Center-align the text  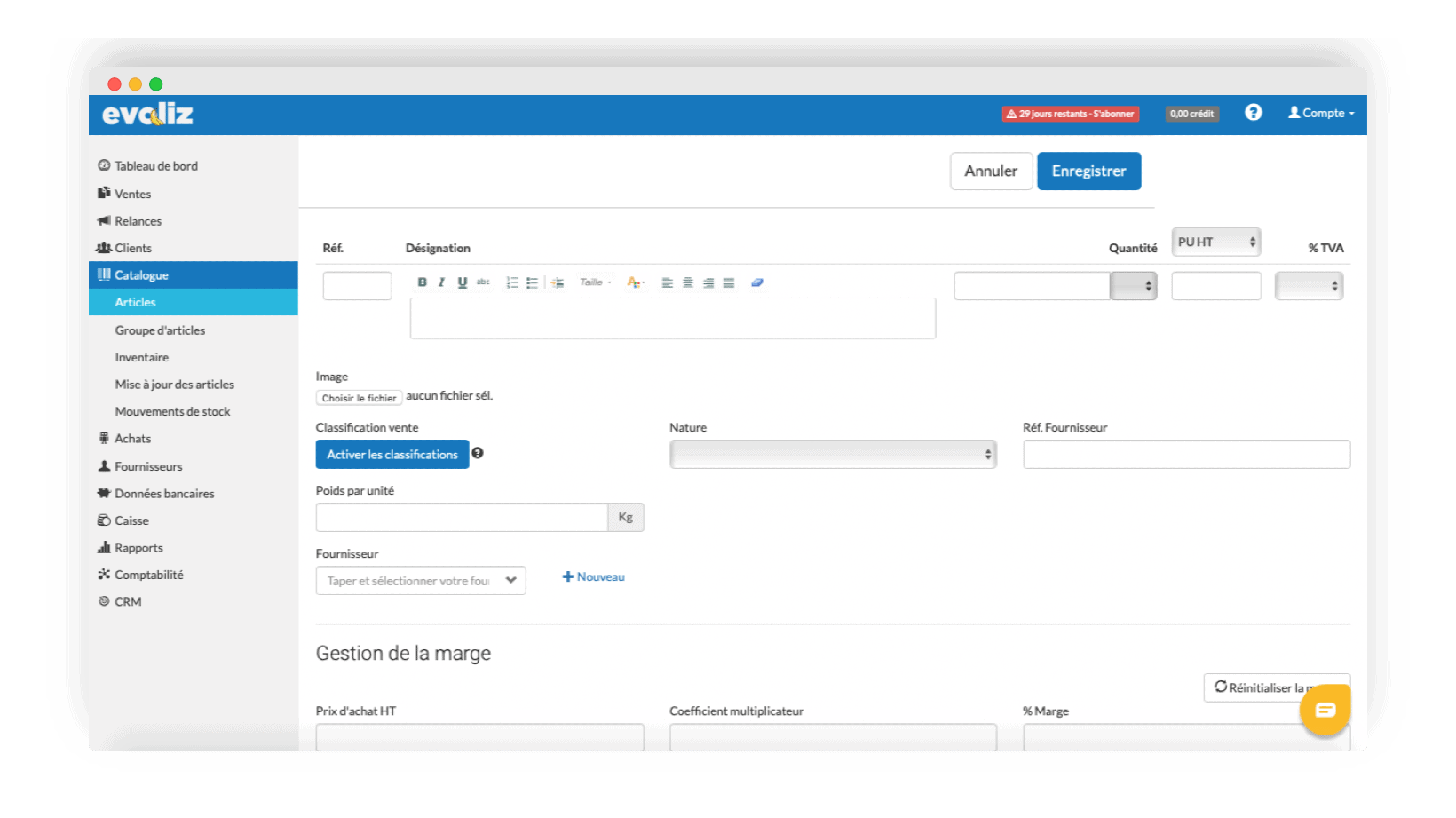pyautogui.click(x=688, y=282)
